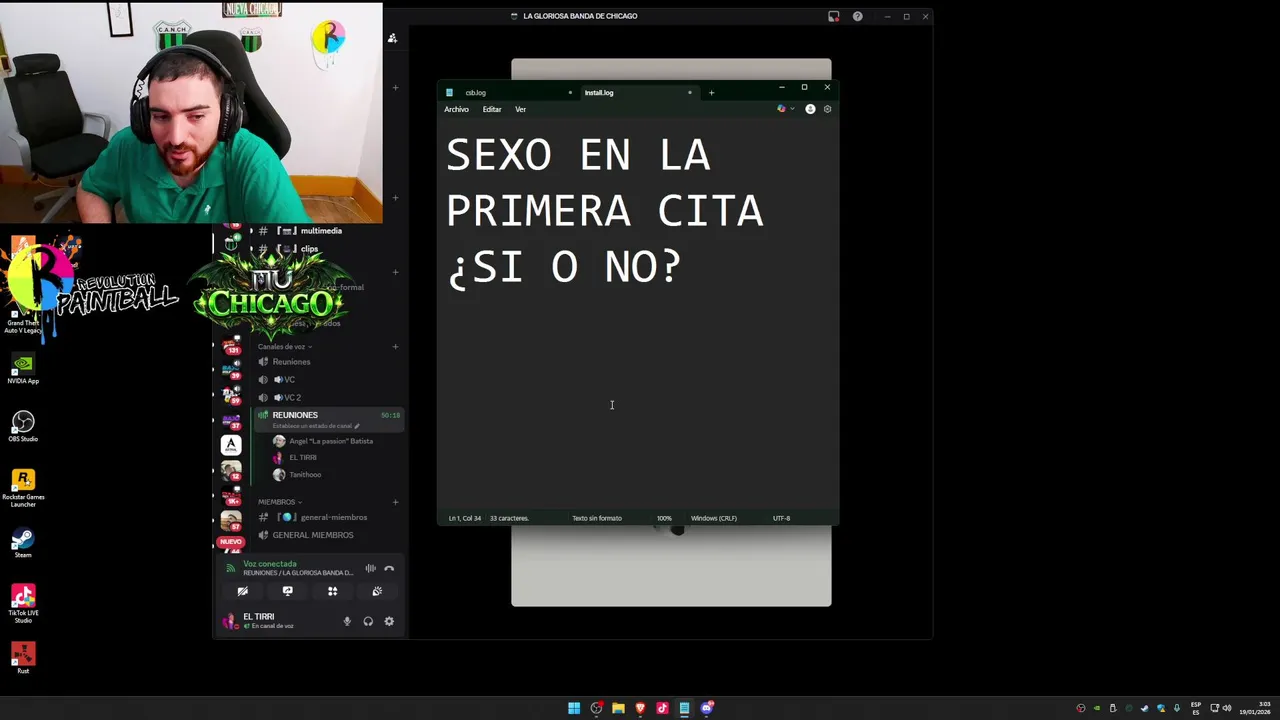Click the Ln 1, Col 34 status entry
Viewport: 1280px width, 720px height.
coord(464,518)
